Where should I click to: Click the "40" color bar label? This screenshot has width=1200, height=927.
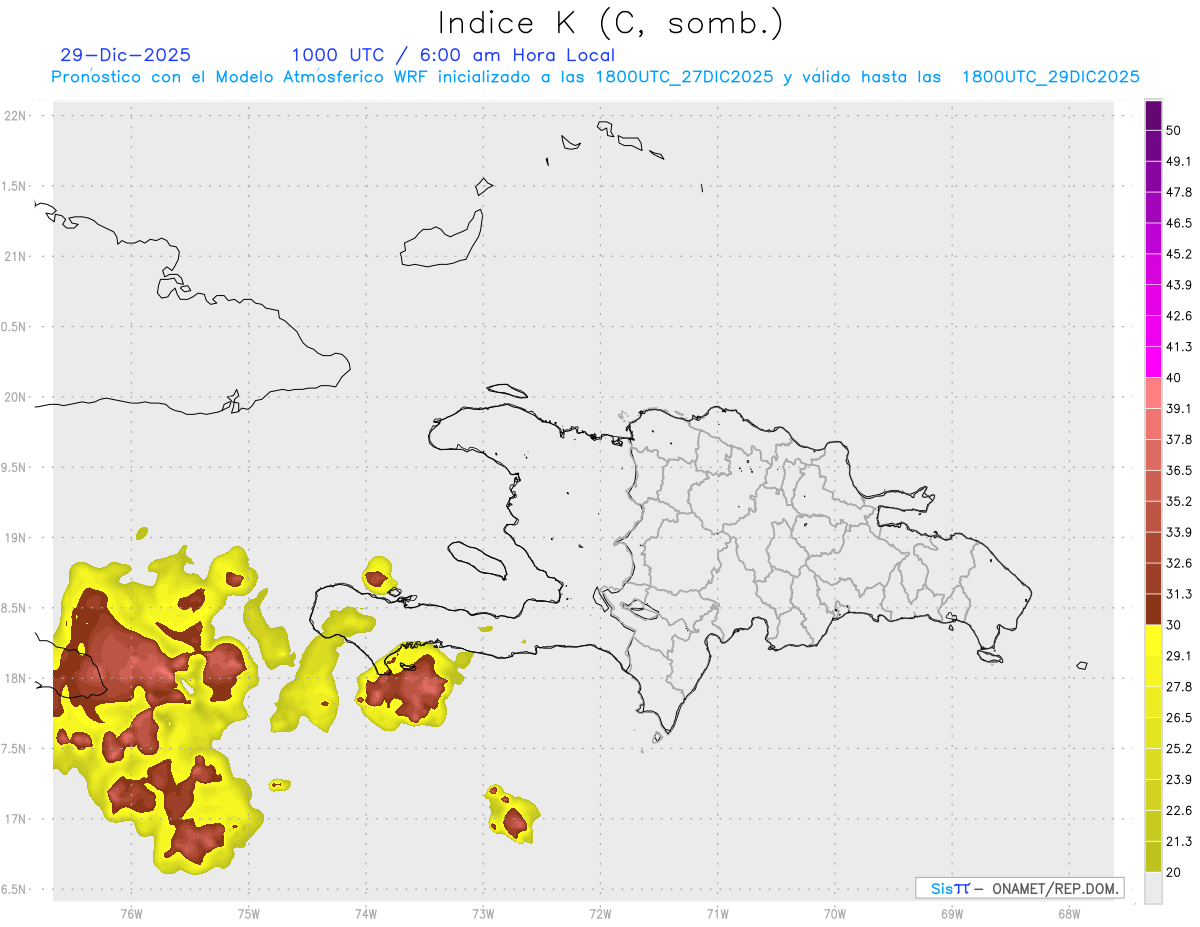click(1174, 378)
